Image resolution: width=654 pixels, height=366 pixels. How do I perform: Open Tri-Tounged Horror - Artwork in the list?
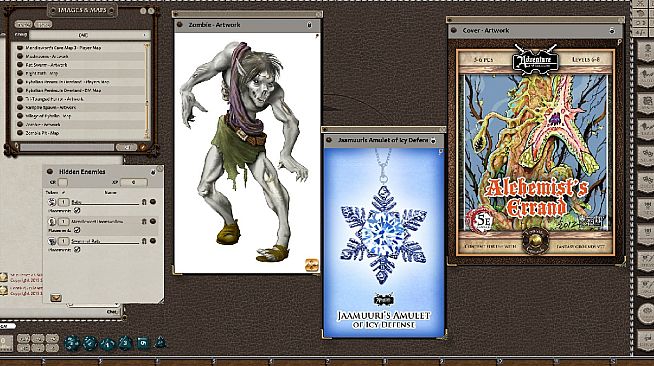pos(55,99)
